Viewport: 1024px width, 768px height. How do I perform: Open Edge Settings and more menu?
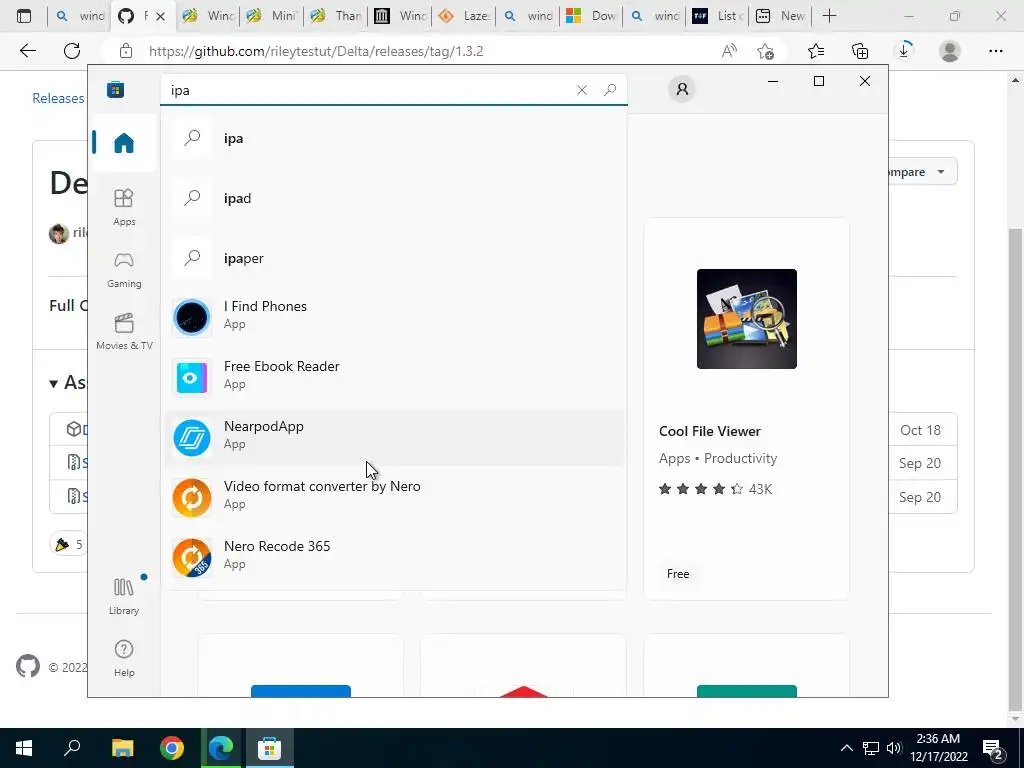(995, 51)
